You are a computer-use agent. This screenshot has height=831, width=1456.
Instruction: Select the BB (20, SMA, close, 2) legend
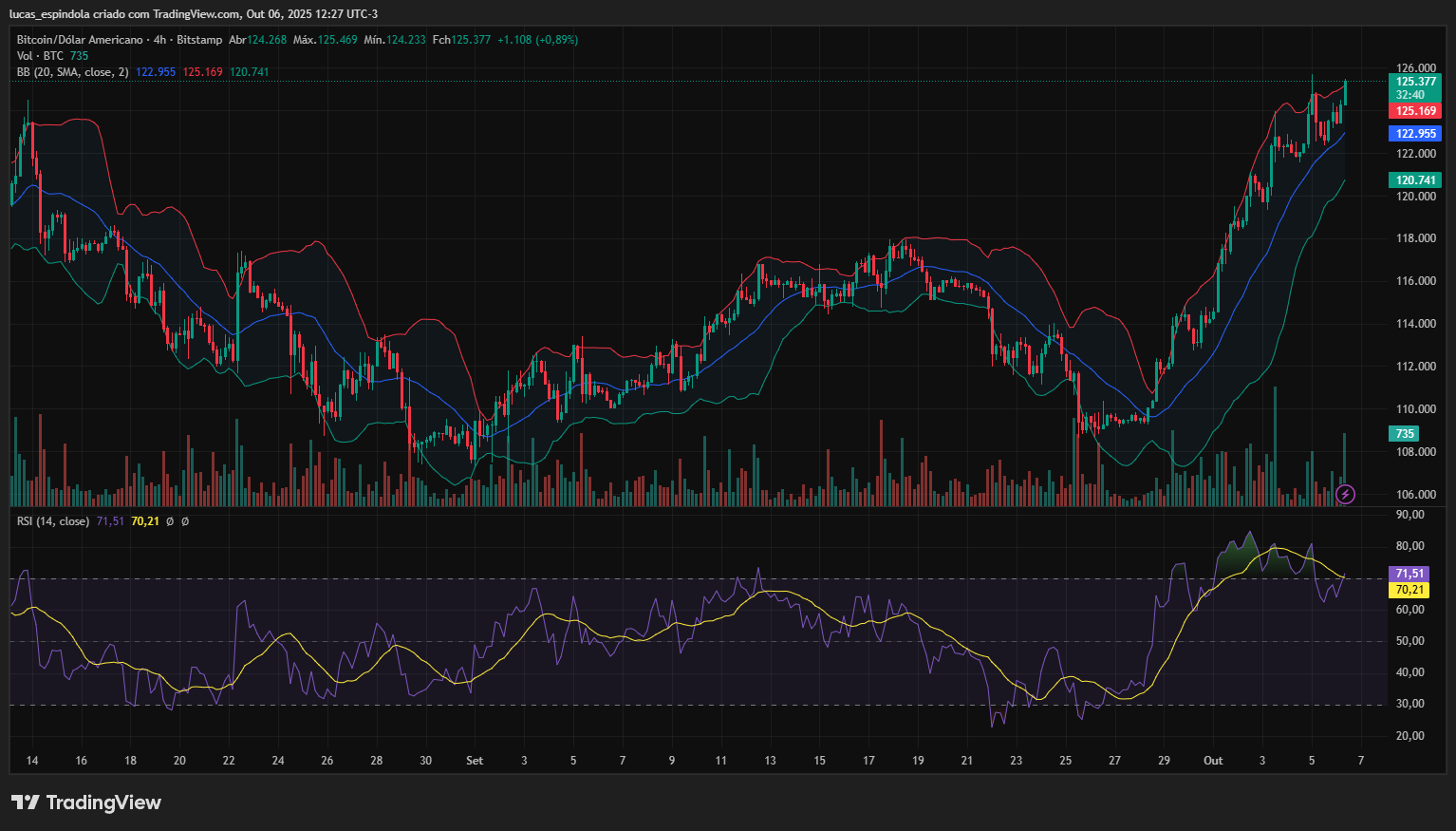tap(72, 72)
